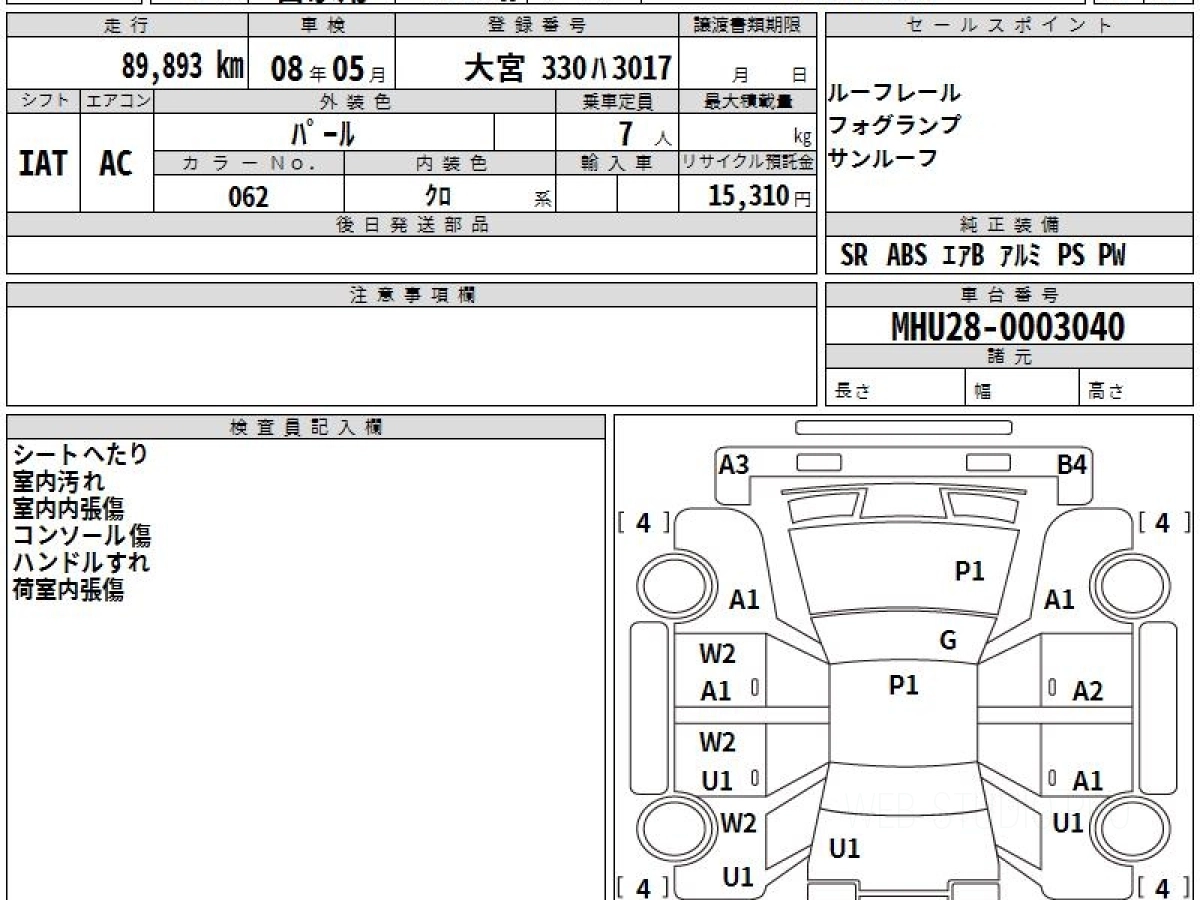Image resolution: width=1200 pixels, height=900 pixels.
Task: Select the inspector note 室内汚れ
Action: coord(59,482)
